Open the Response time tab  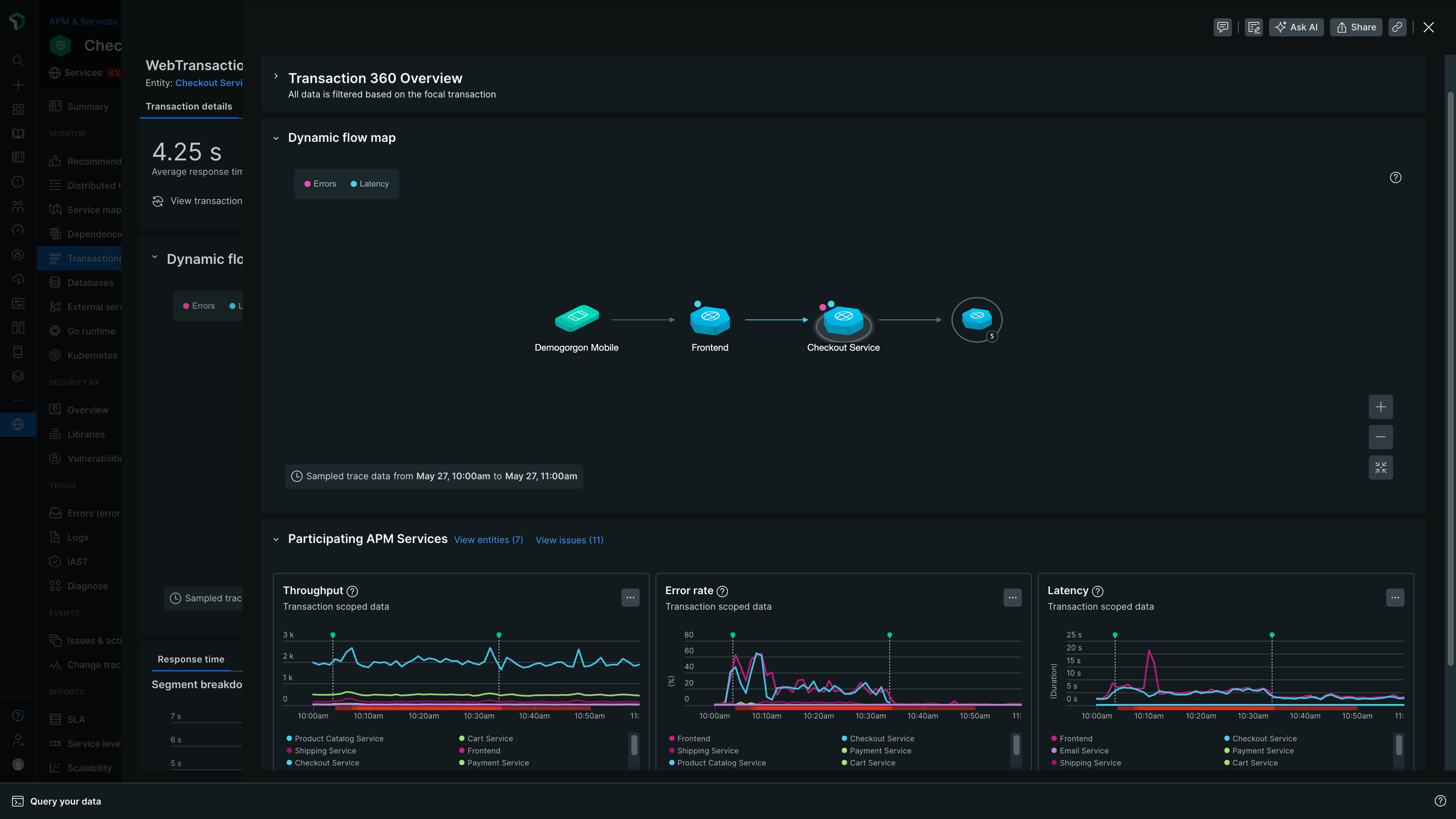(x=190, y=659)
